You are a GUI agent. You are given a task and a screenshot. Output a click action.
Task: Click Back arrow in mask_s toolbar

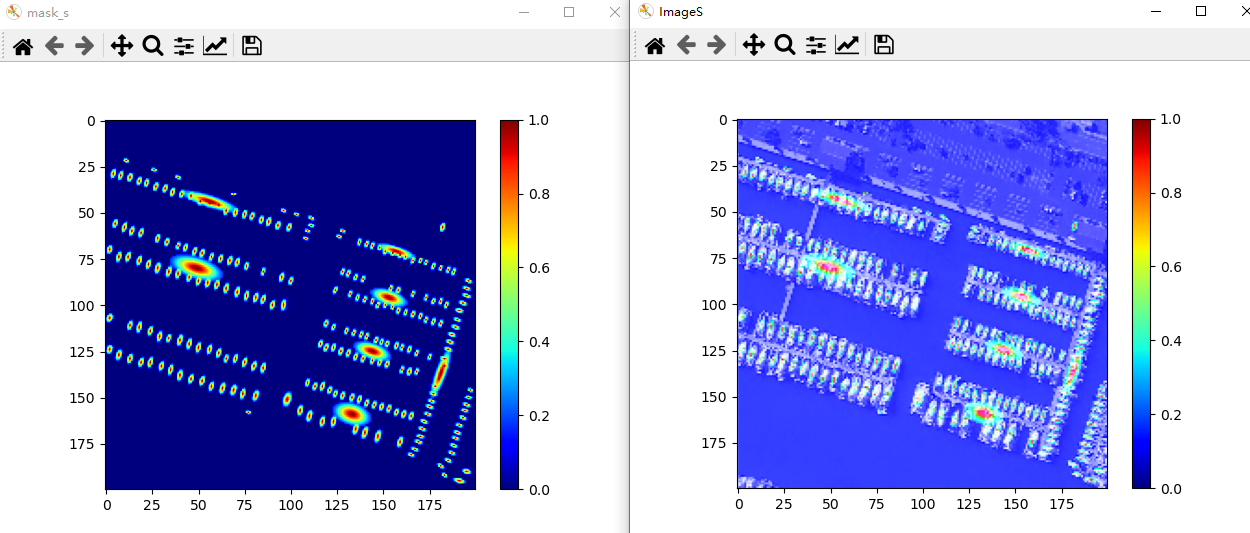click(54, 46)
